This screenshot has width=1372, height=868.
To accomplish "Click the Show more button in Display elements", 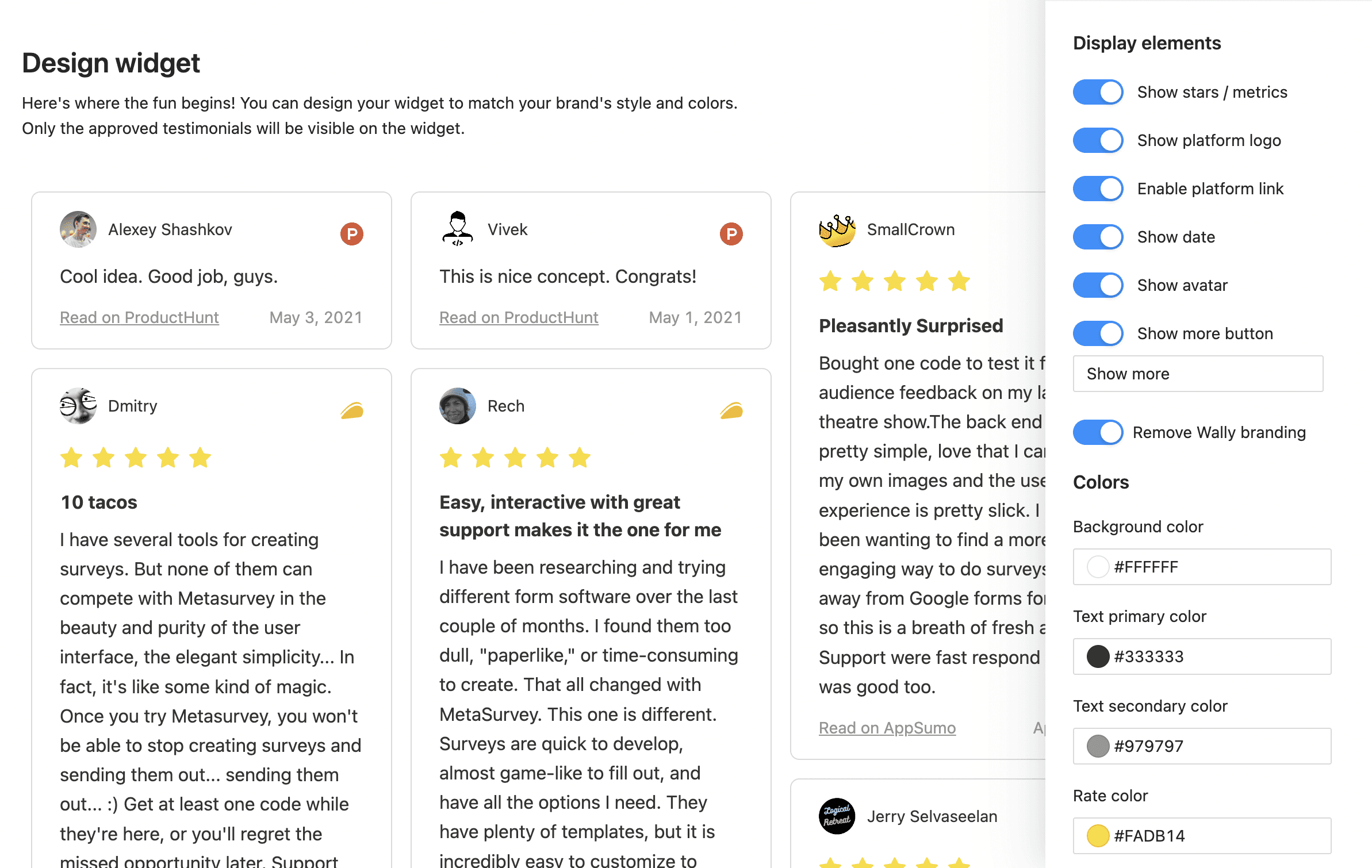I will click(1097, 334).
